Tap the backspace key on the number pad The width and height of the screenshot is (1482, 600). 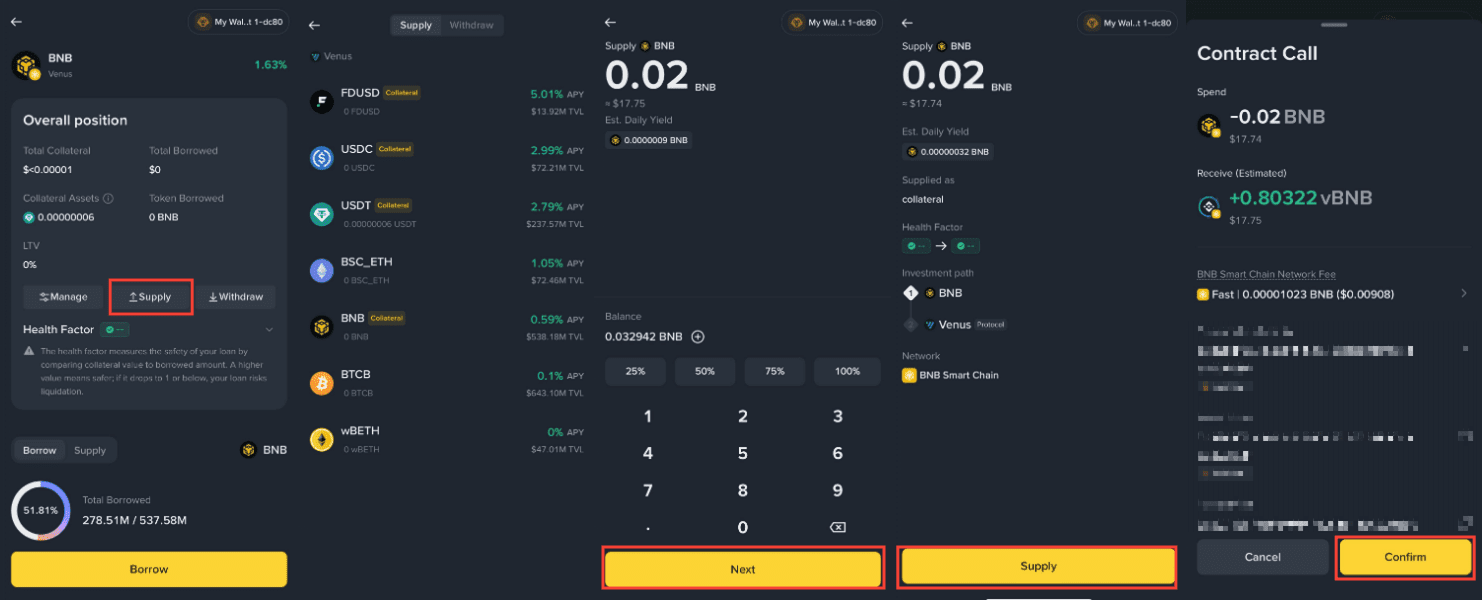(x=838, y=527)
